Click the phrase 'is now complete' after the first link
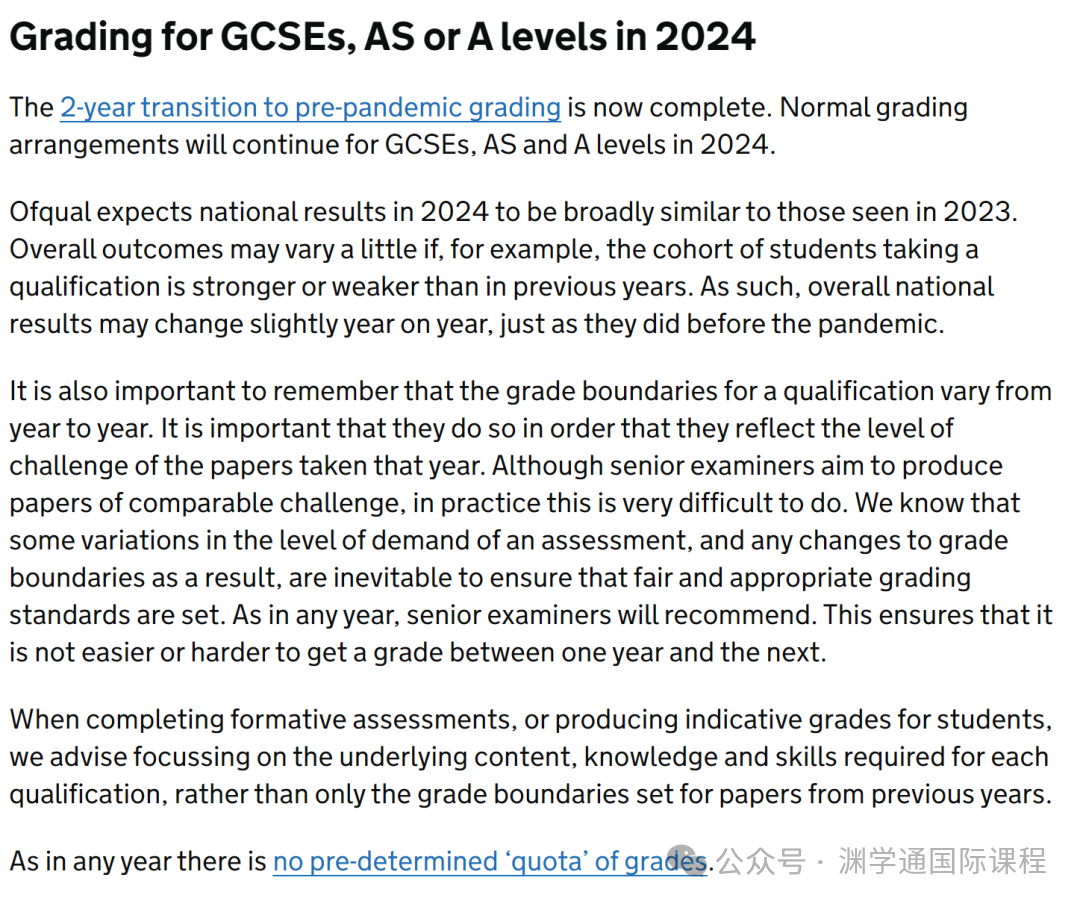The image size is (1080, 904). [x=669, y=107]
